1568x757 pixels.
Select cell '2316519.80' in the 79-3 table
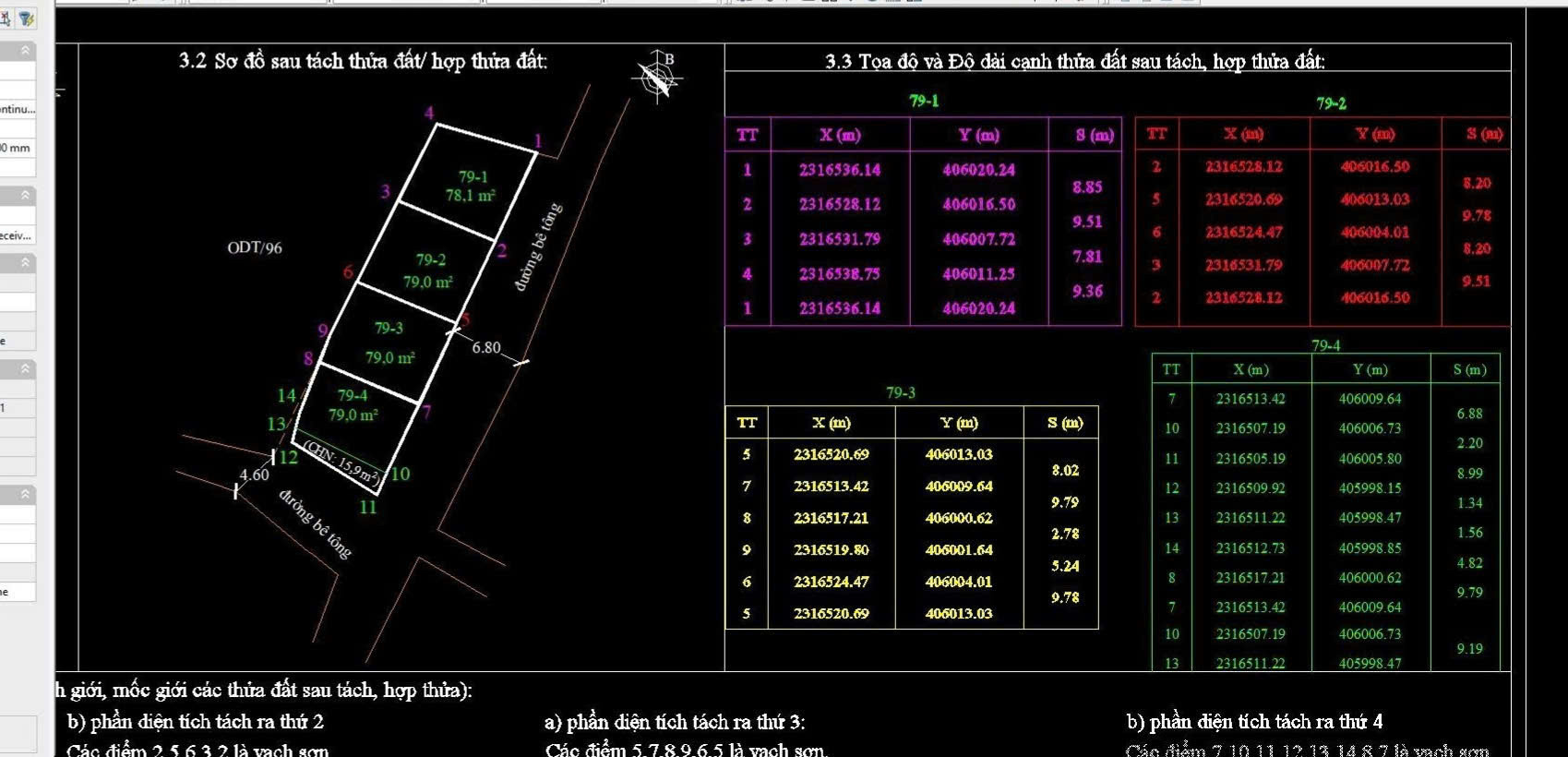tap(831, 549)
